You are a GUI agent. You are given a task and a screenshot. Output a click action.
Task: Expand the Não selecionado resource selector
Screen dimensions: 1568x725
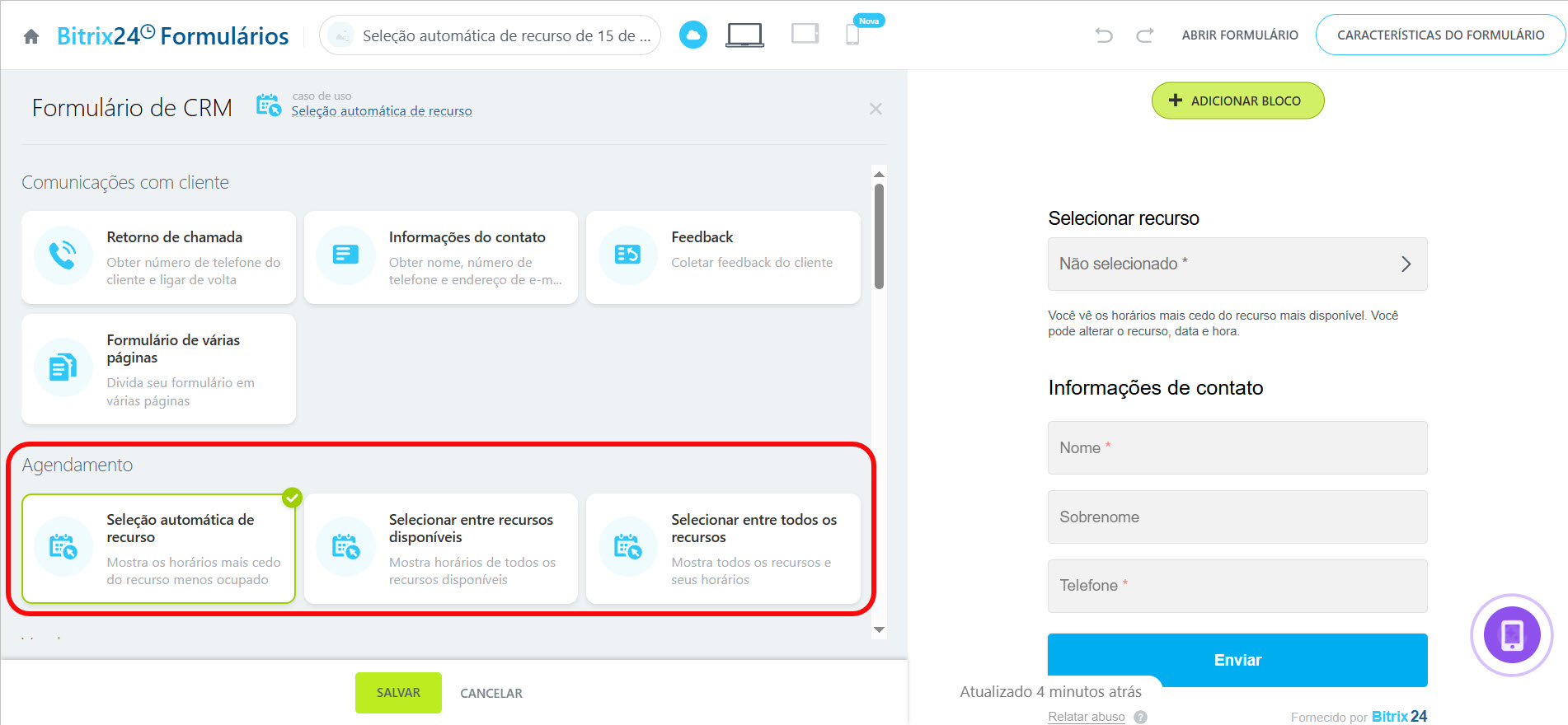coord(1237,264)
